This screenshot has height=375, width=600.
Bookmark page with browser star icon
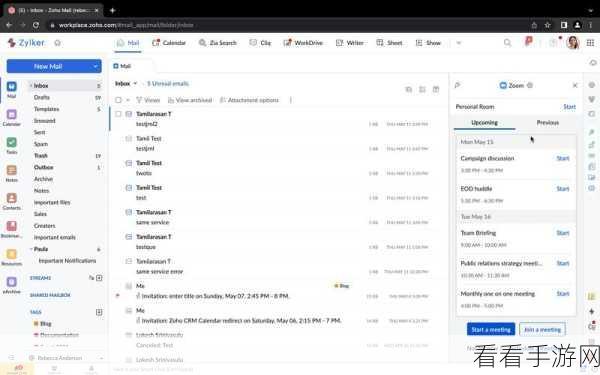click(548, 25)
